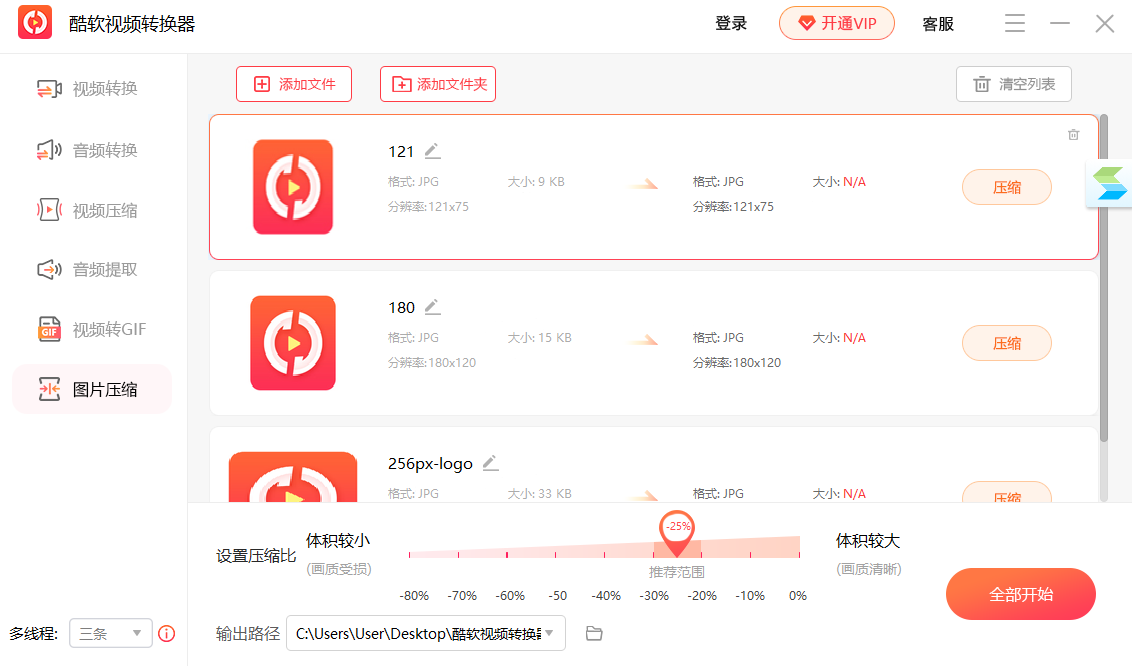1132x666 pixels.
Task: Click the 180 image thumbnail
Action: pyautogui.click(x=292, y=343)
